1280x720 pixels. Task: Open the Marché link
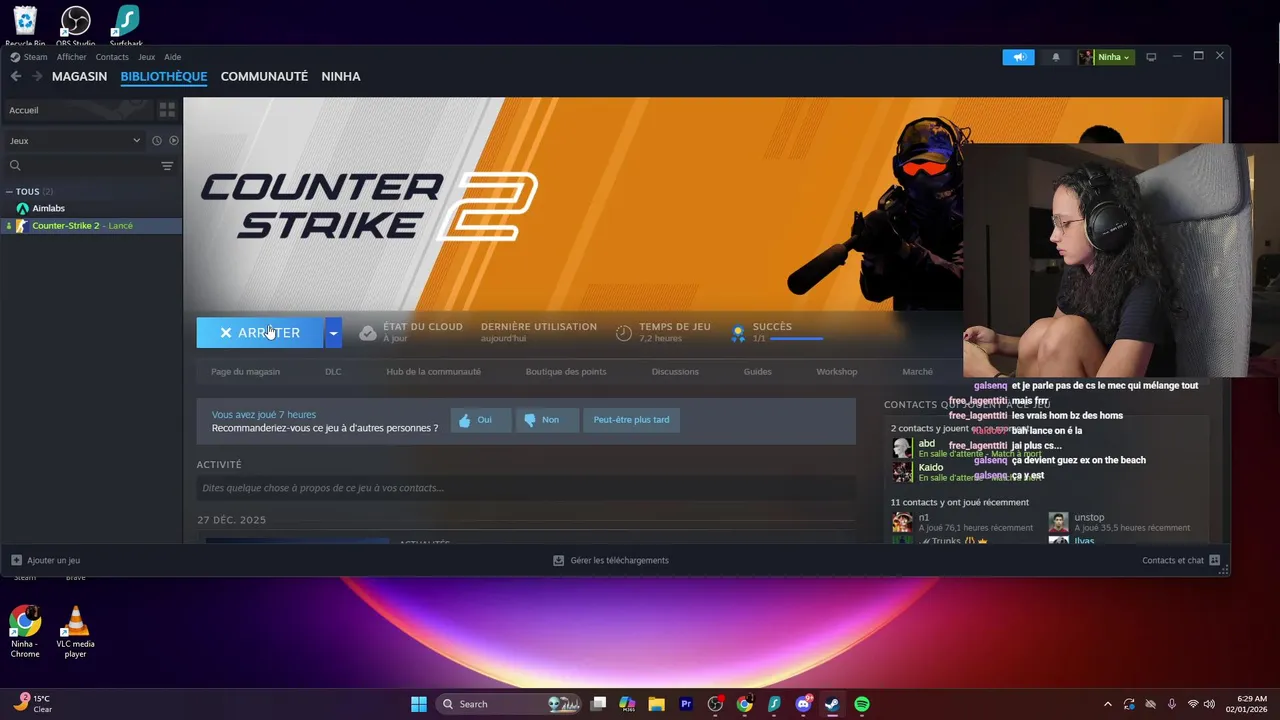point(917,371)
